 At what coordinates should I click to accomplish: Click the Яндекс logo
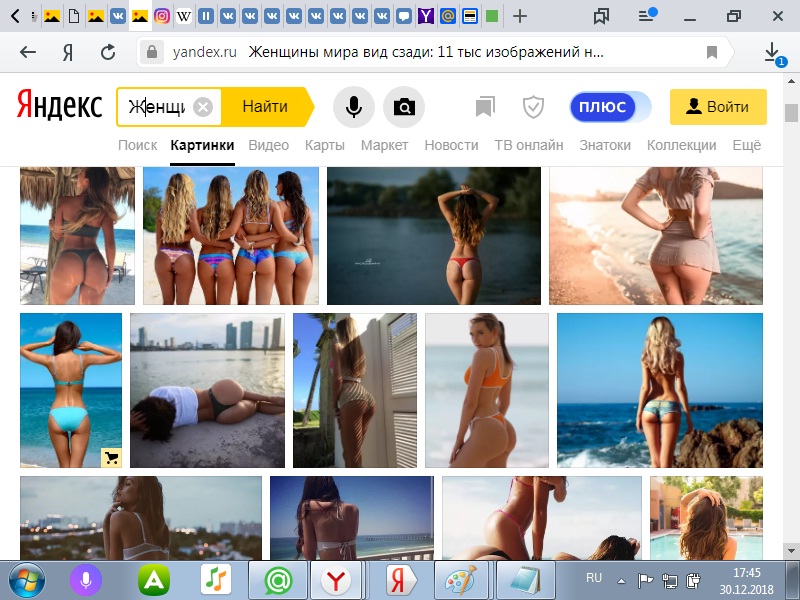pyautogui.click(x=60, y=105)
